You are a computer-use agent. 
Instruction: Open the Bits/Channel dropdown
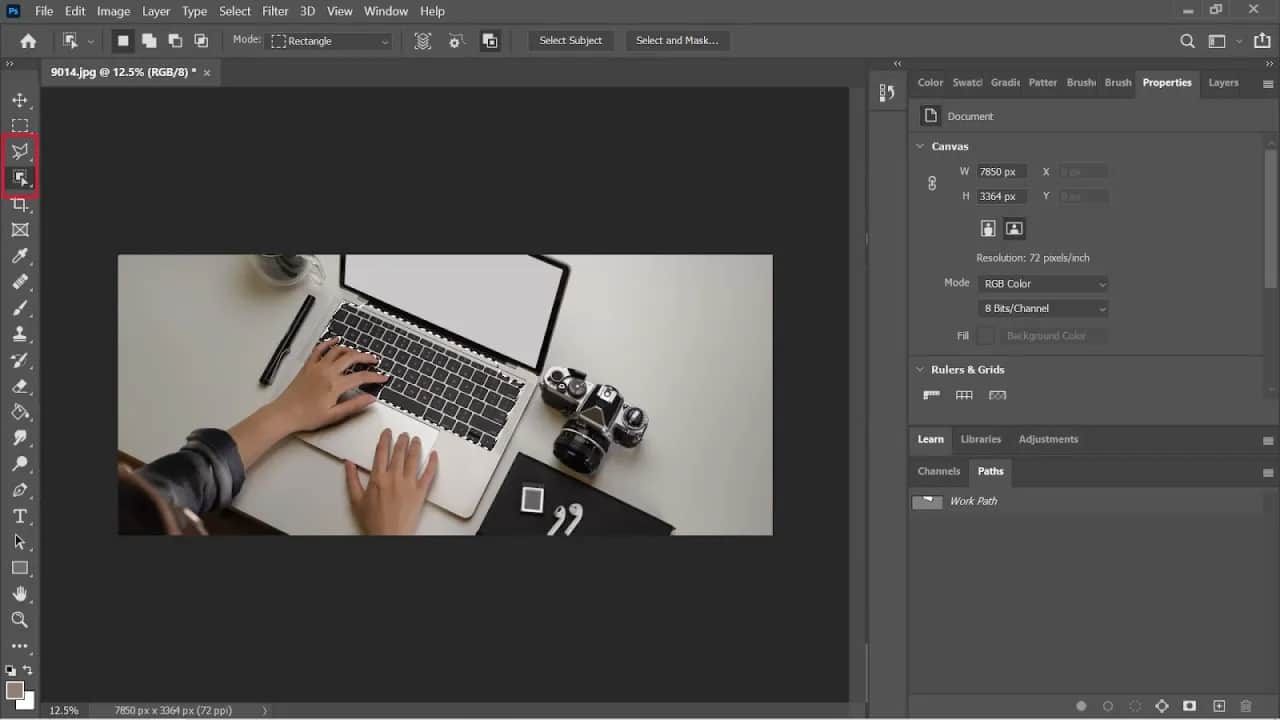pyautogui.click(x=1043, y=308)
